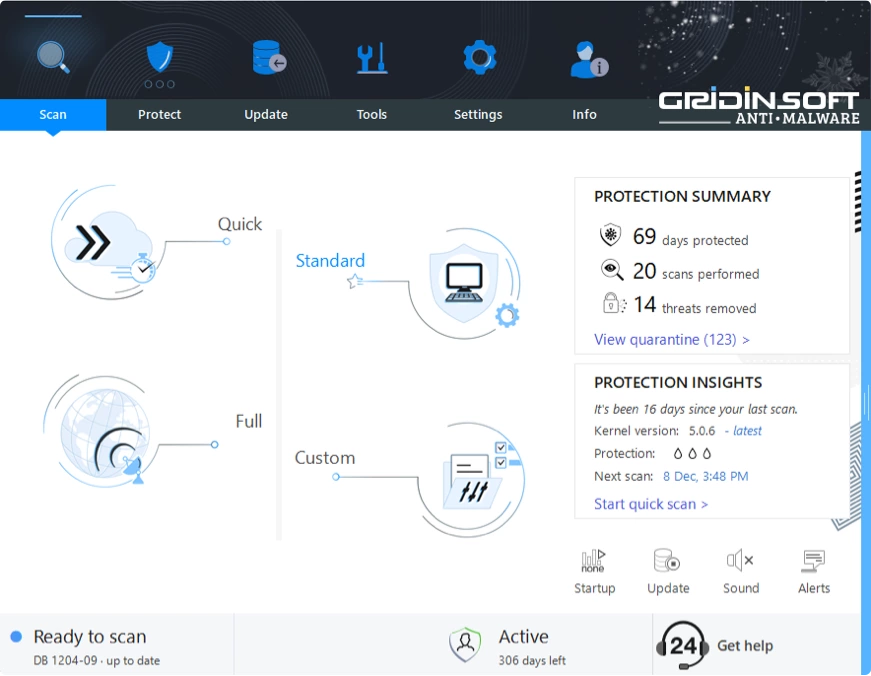Click DB 1204-09 up to date text
Image resolution: width=871 pixels, height=676 pixels.
97,660
